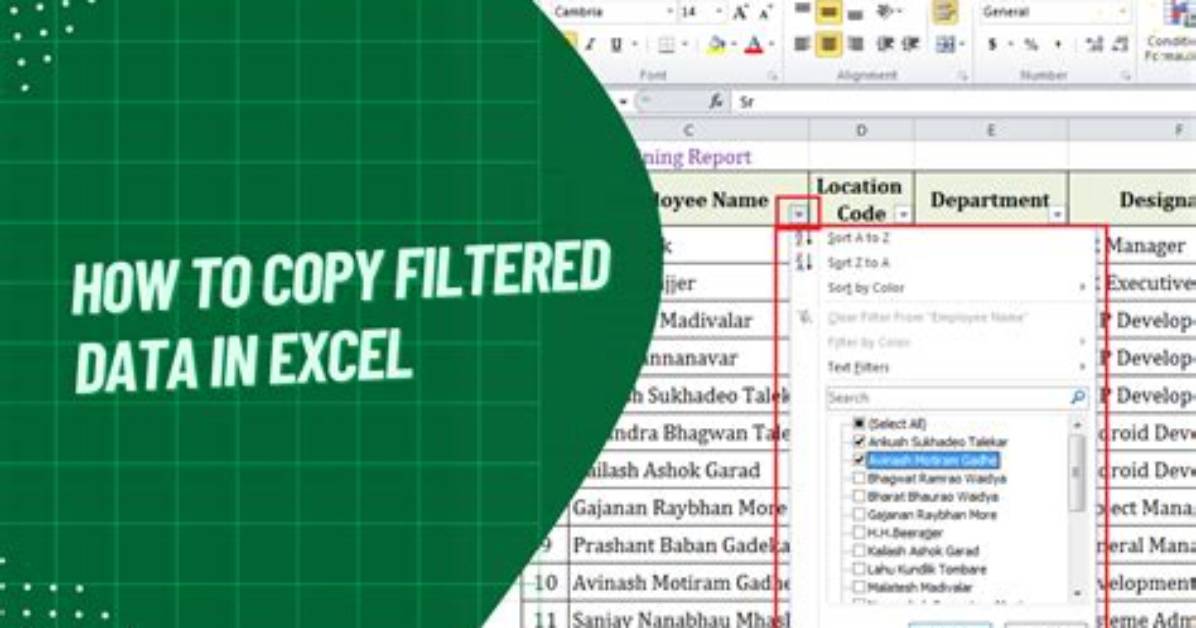Check H.H.Beerager

click(859, 533)
